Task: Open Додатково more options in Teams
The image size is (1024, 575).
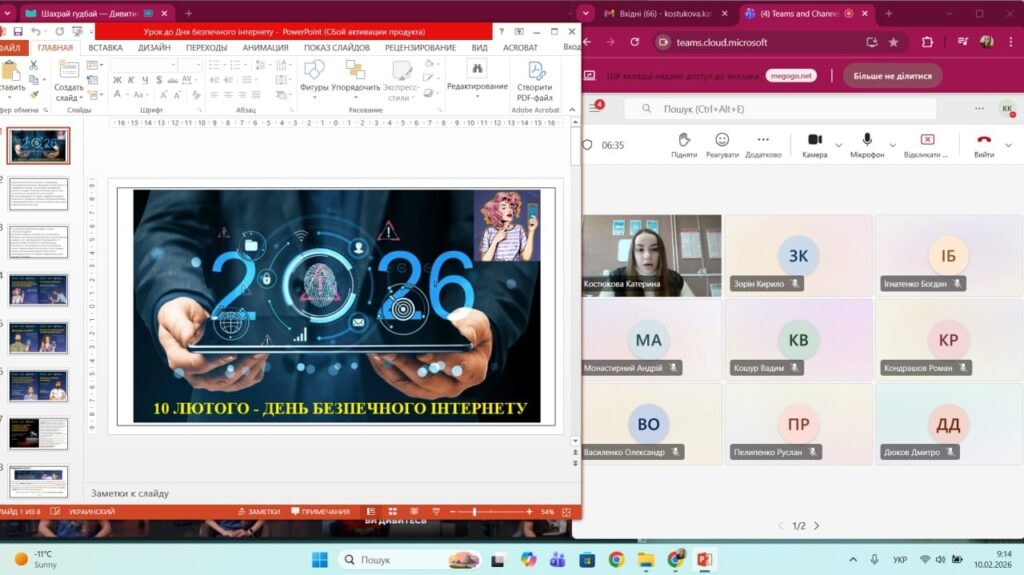Action: [763, 145]
